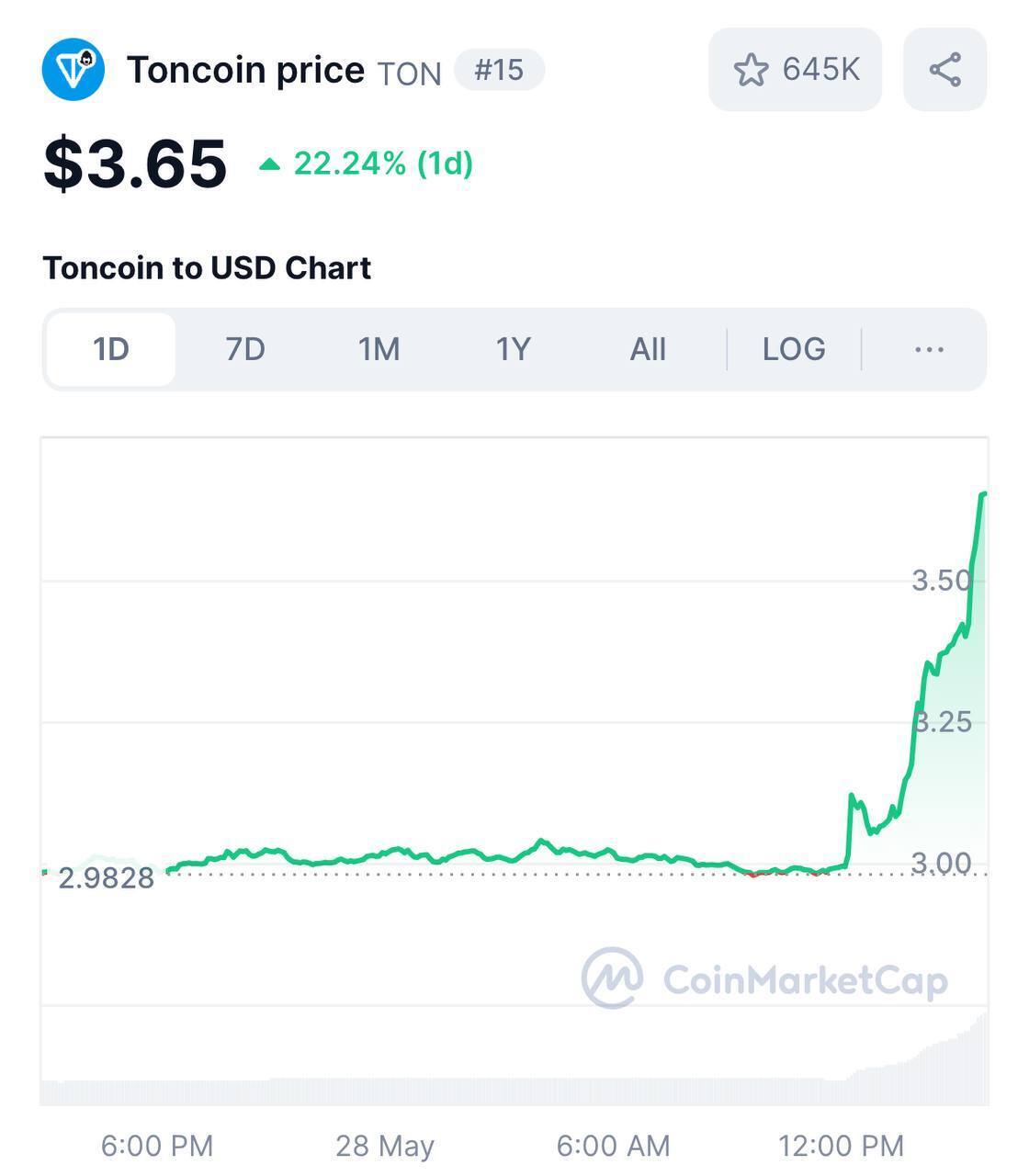Open the three-dots more chart options

[929, 349]
